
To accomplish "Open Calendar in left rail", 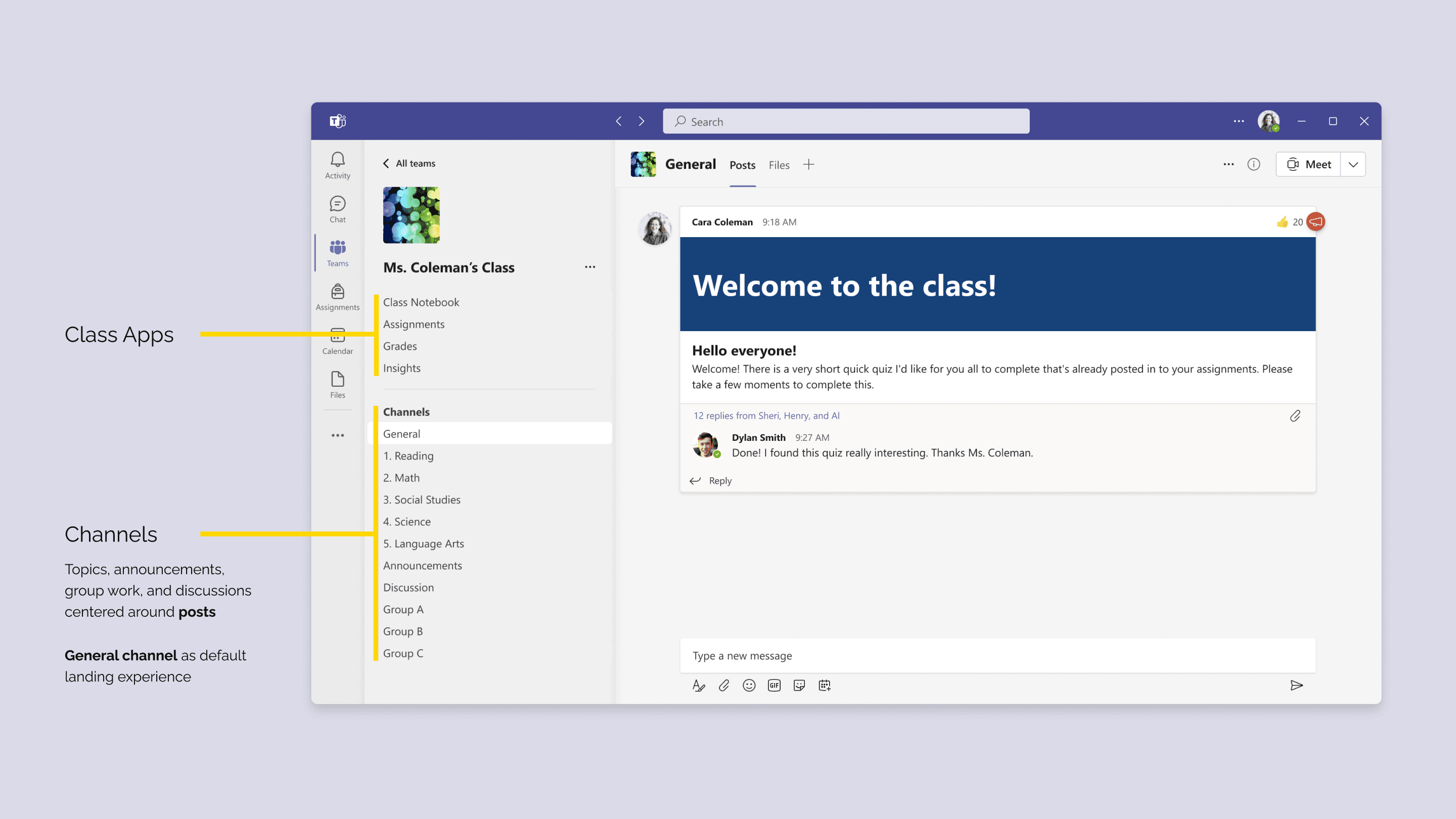I will [x=337, y=341].
